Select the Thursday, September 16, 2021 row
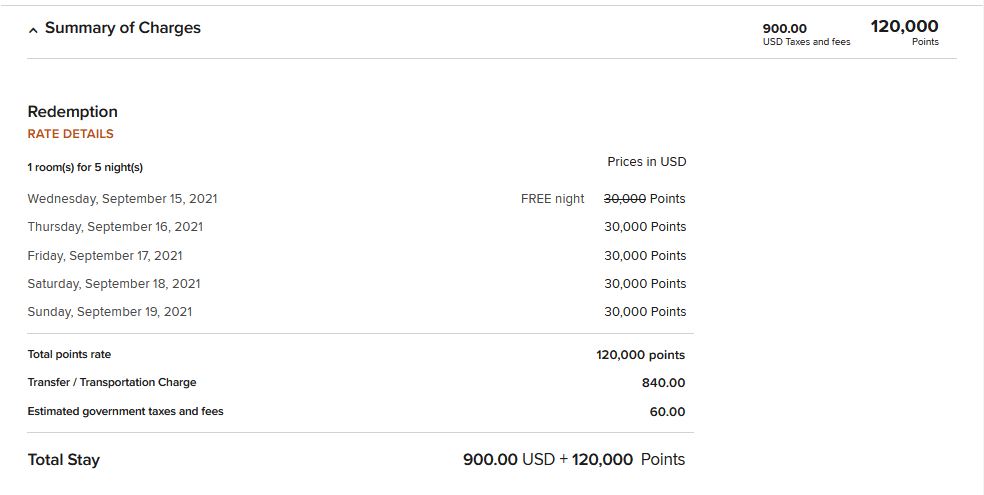Viewport: 984px width, 495px height. [x=356, y=227]
